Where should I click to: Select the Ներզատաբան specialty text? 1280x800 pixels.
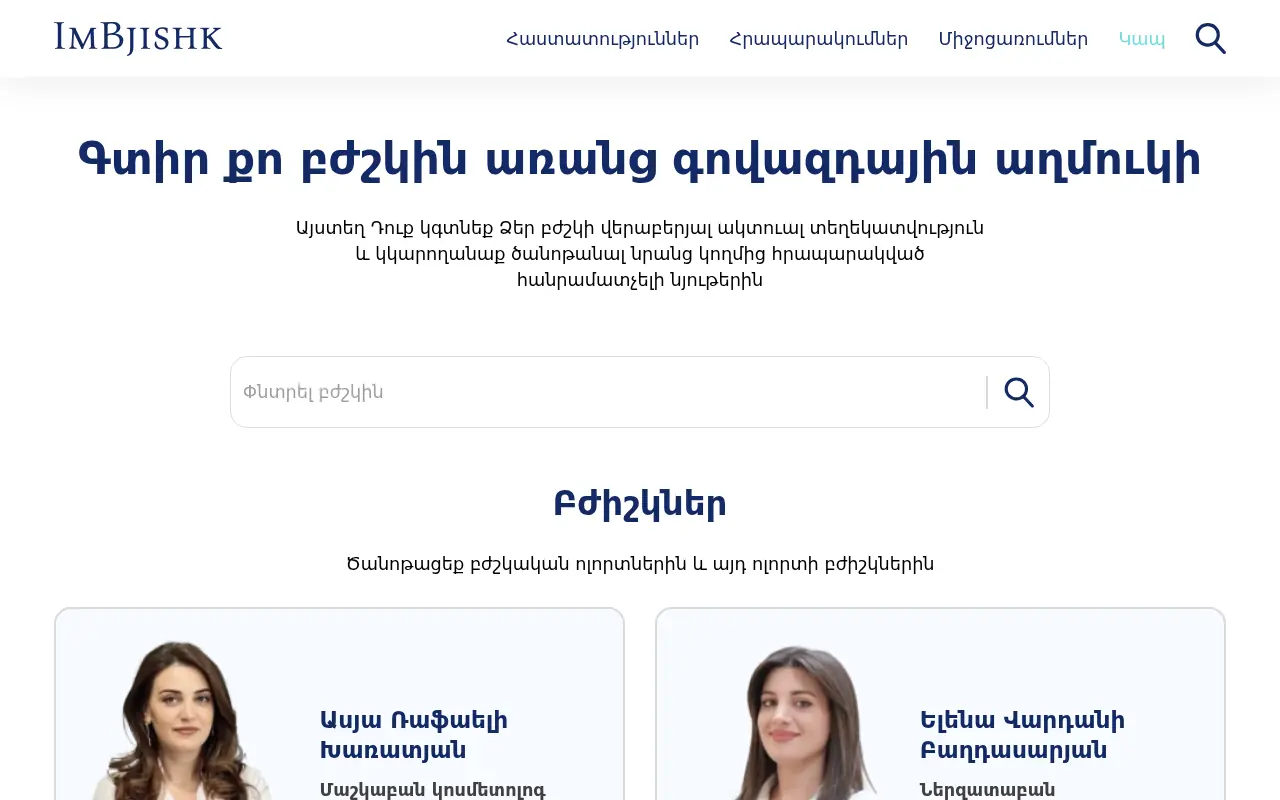(987, 789)
